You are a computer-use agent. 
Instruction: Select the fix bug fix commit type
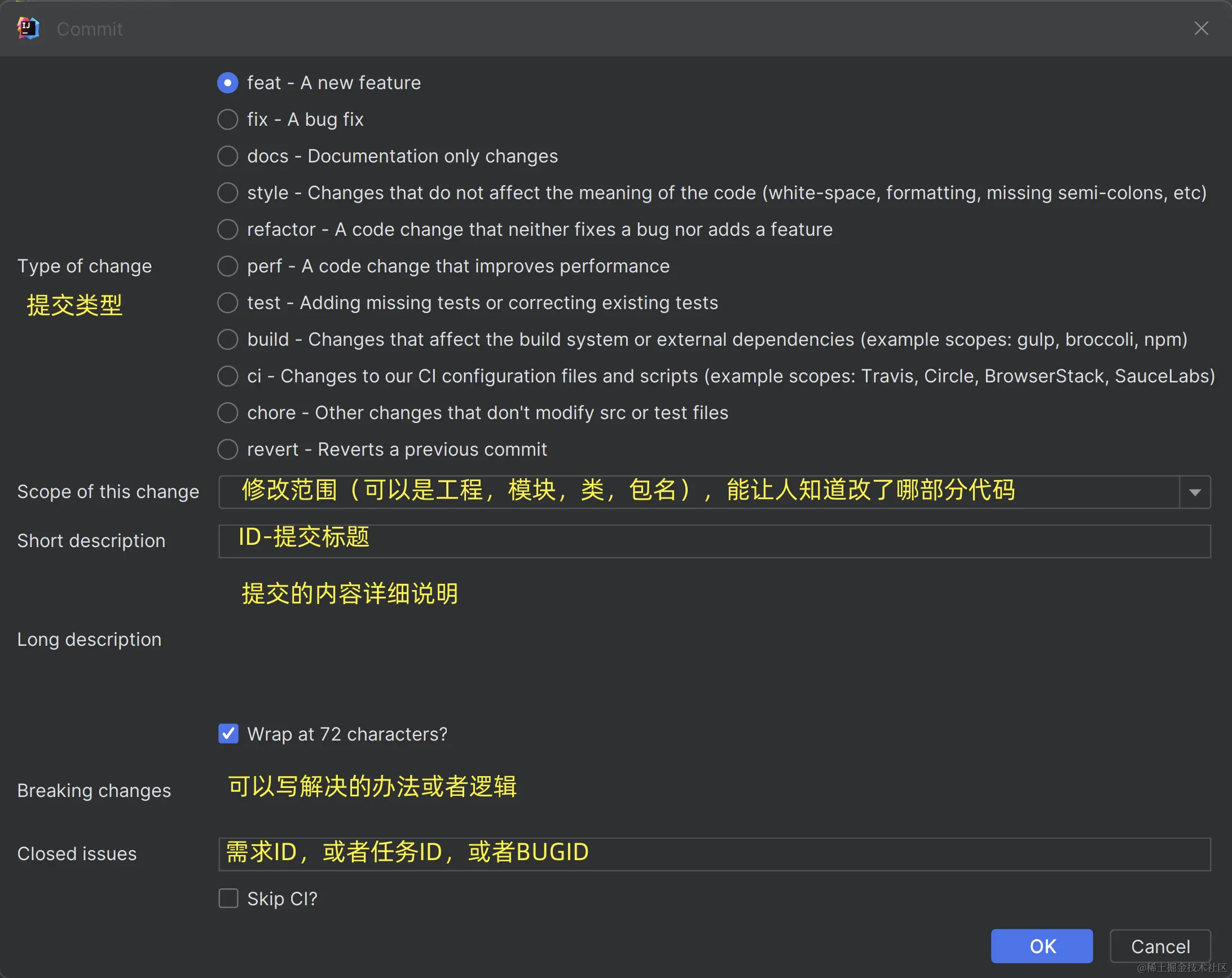(x=227, y=120)
